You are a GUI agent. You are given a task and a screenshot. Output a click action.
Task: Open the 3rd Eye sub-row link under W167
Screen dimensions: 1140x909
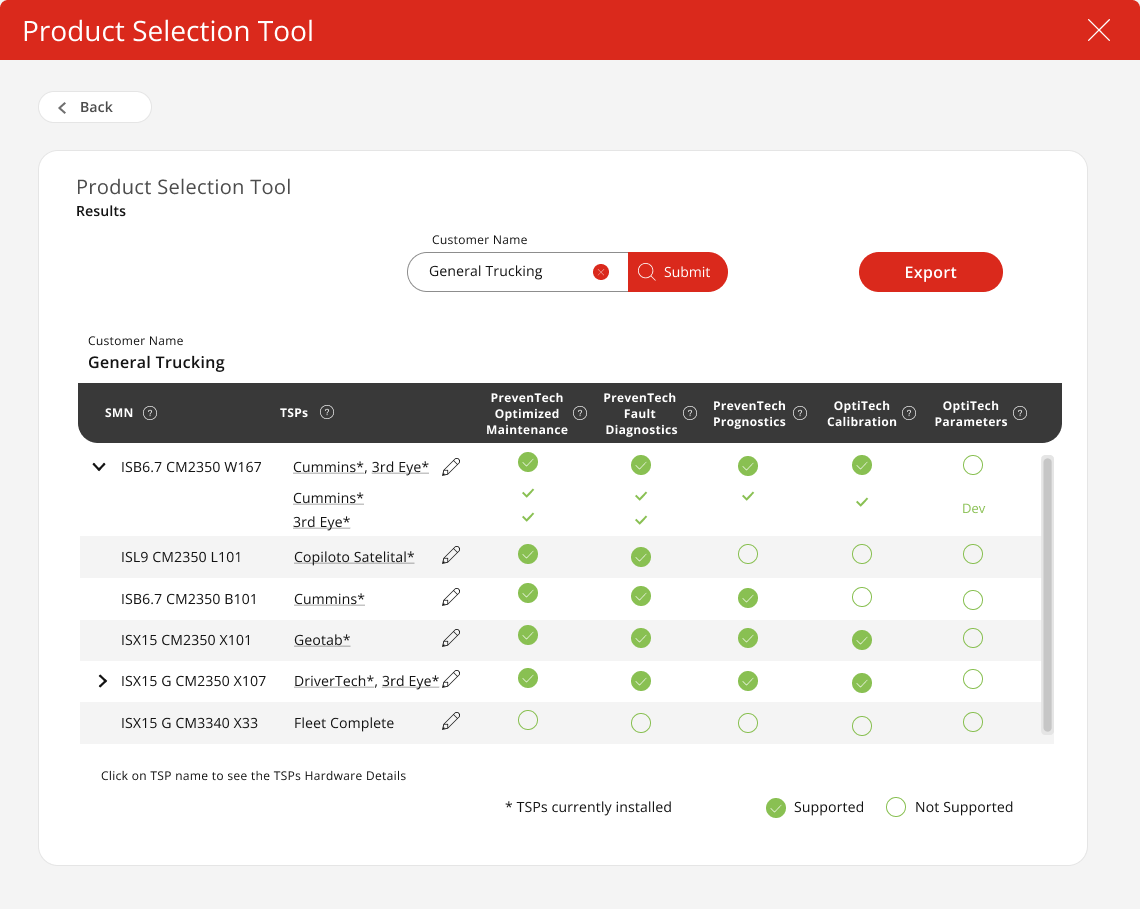(321, 522)
